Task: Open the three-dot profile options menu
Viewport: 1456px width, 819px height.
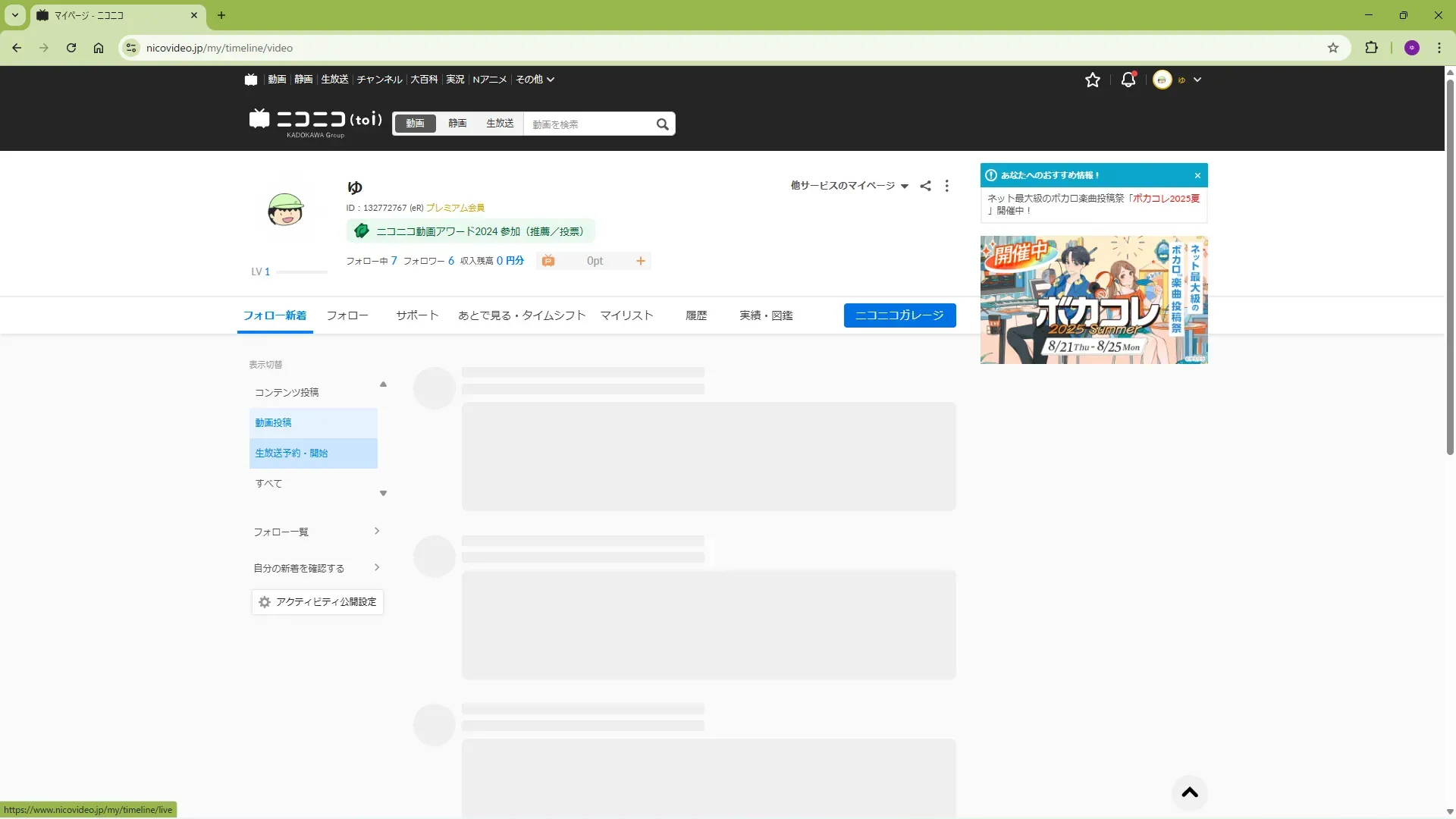Action: [x=946, y=186]
